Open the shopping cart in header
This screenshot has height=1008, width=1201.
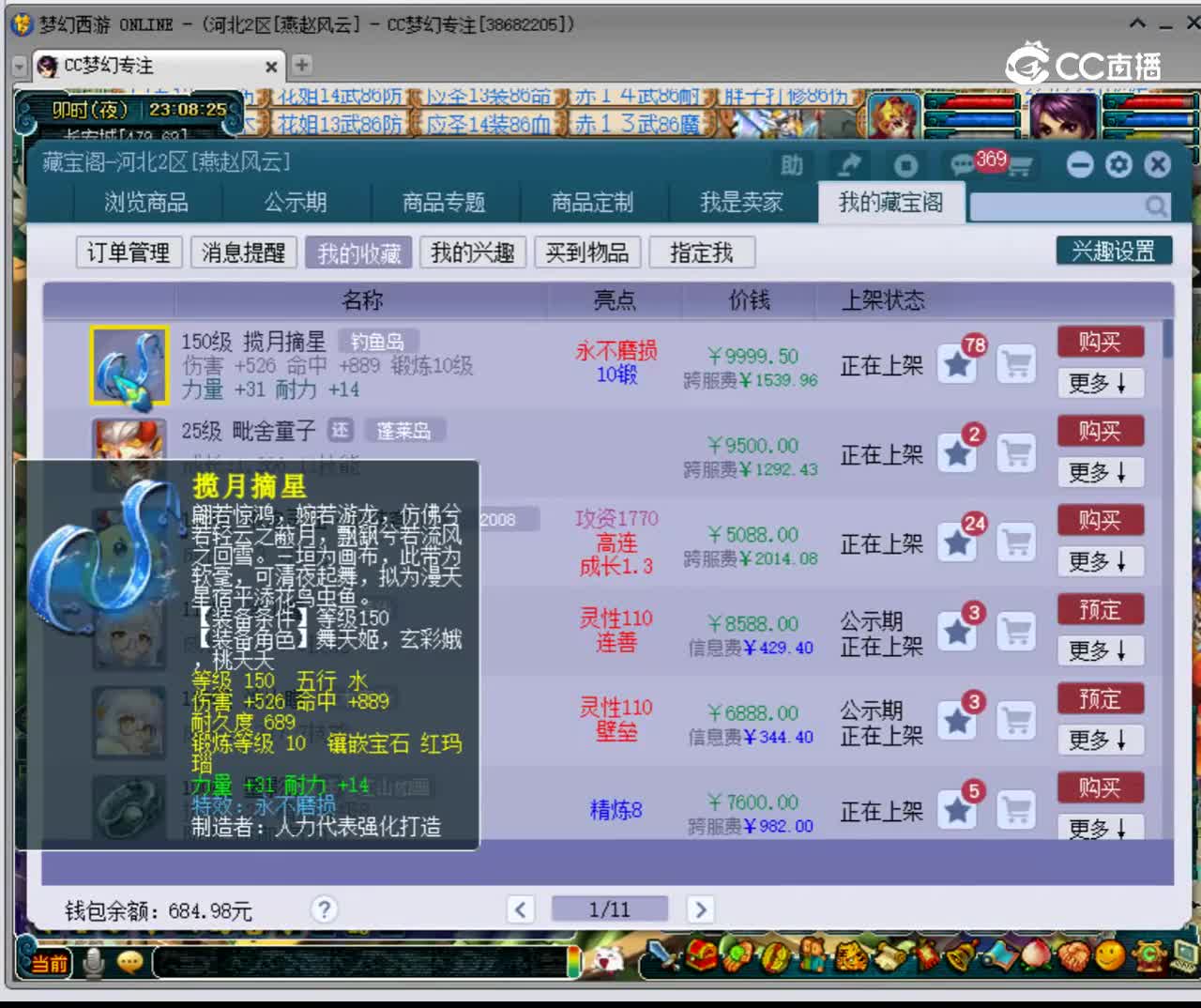1018,167
